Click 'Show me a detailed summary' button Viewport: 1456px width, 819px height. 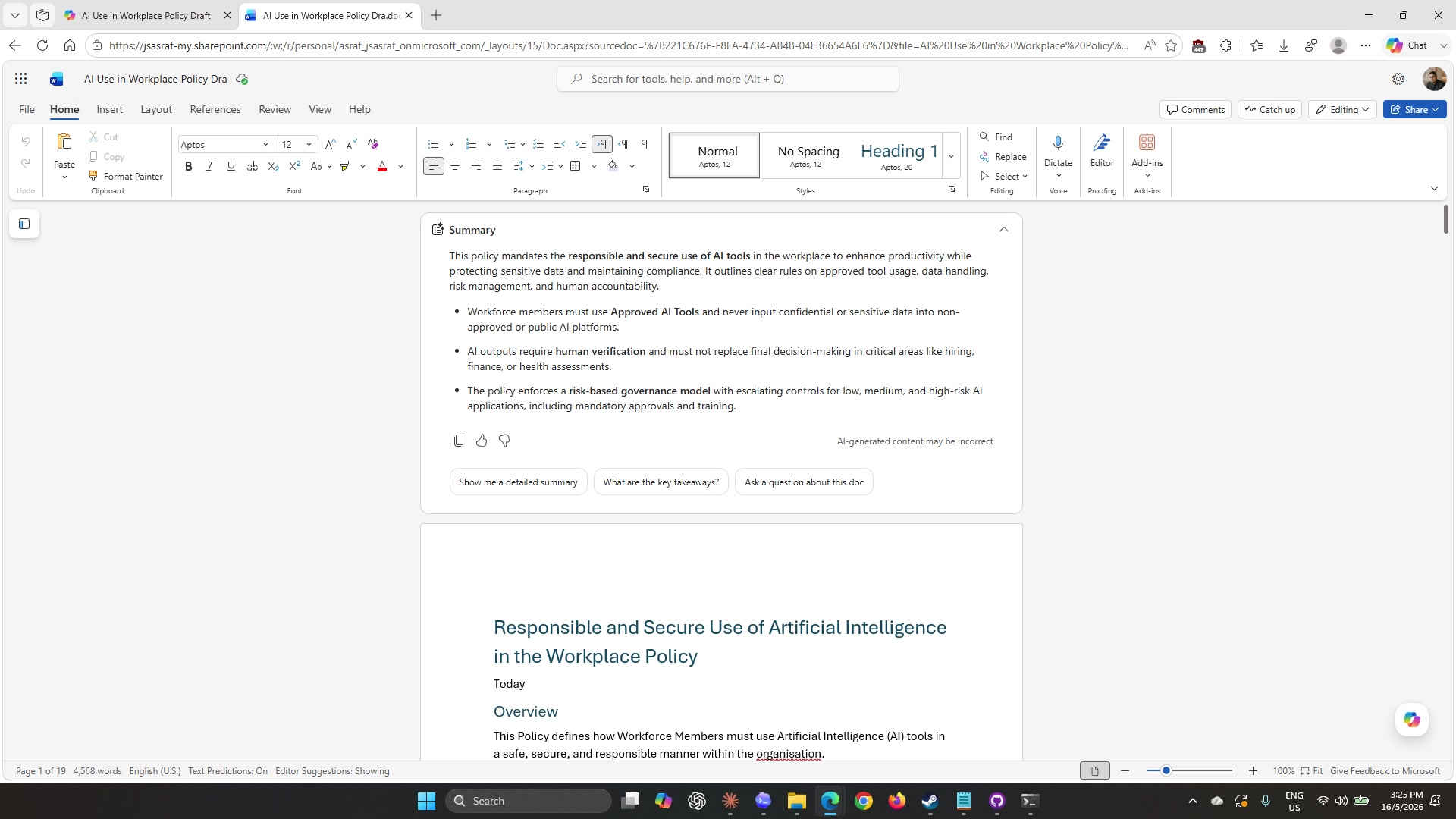coord(518,482)
